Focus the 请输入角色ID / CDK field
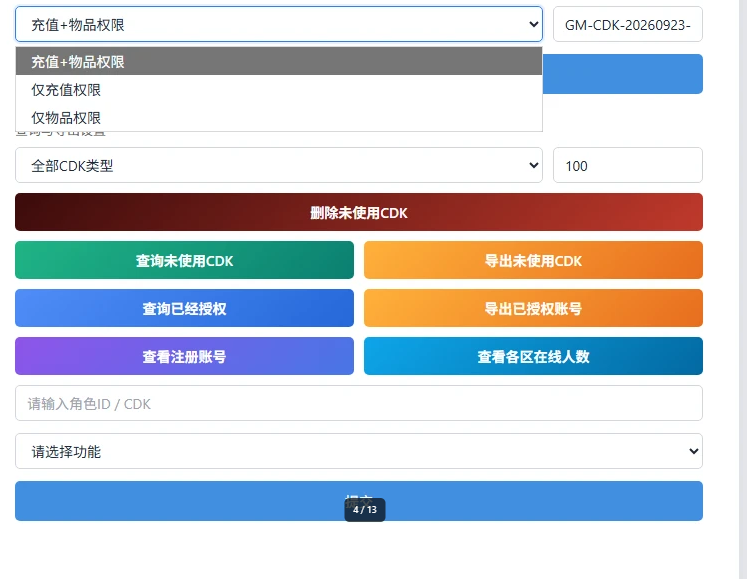 359,403
